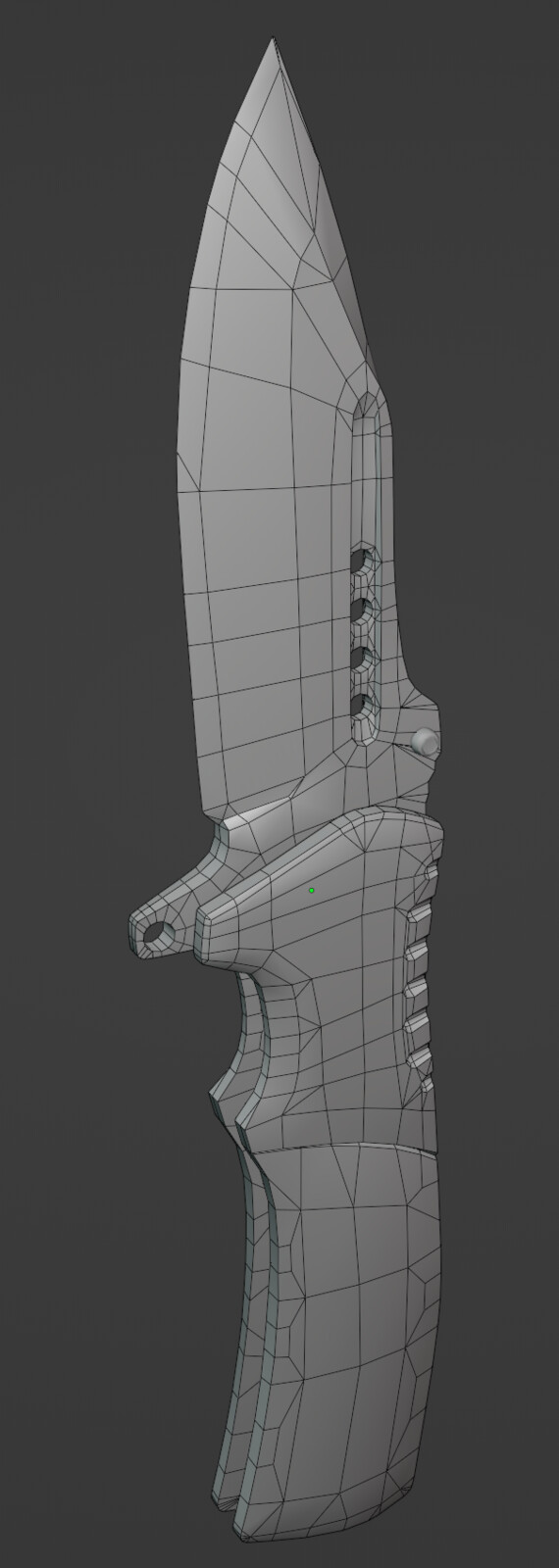559x1568 pixels.
Task: Click the lanyard hole on the guard
Action: pyautogui.click(x=156, y=935)
